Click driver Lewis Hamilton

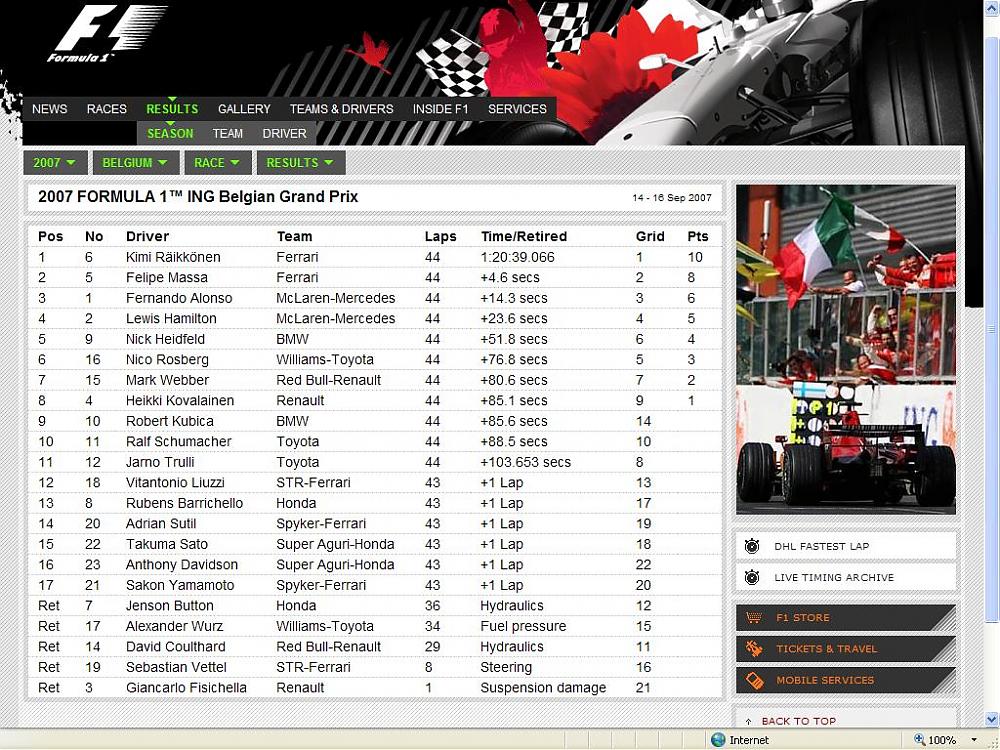click(x=171, y=318)
